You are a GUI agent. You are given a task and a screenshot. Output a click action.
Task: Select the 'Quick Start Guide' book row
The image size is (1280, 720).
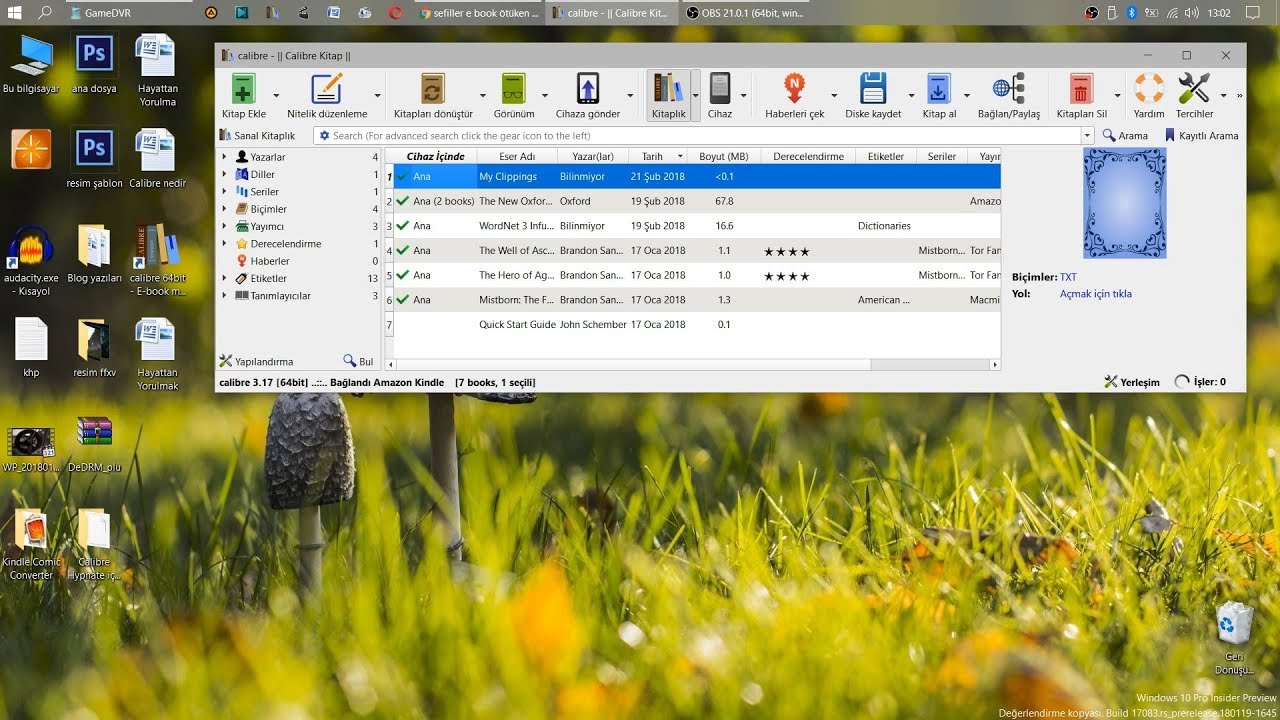[x=692, y=324]
